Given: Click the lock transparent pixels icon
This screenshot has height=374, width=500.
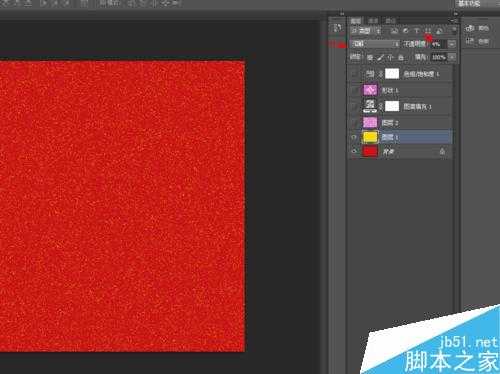Looking at the screenshot, I should [370, 58].
